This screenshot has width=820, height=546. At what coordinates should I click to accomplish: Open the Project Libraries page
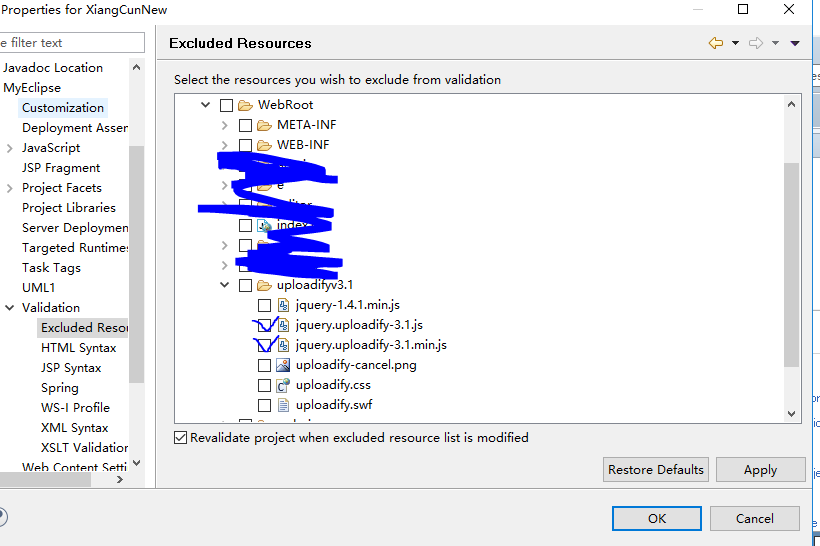69,208
